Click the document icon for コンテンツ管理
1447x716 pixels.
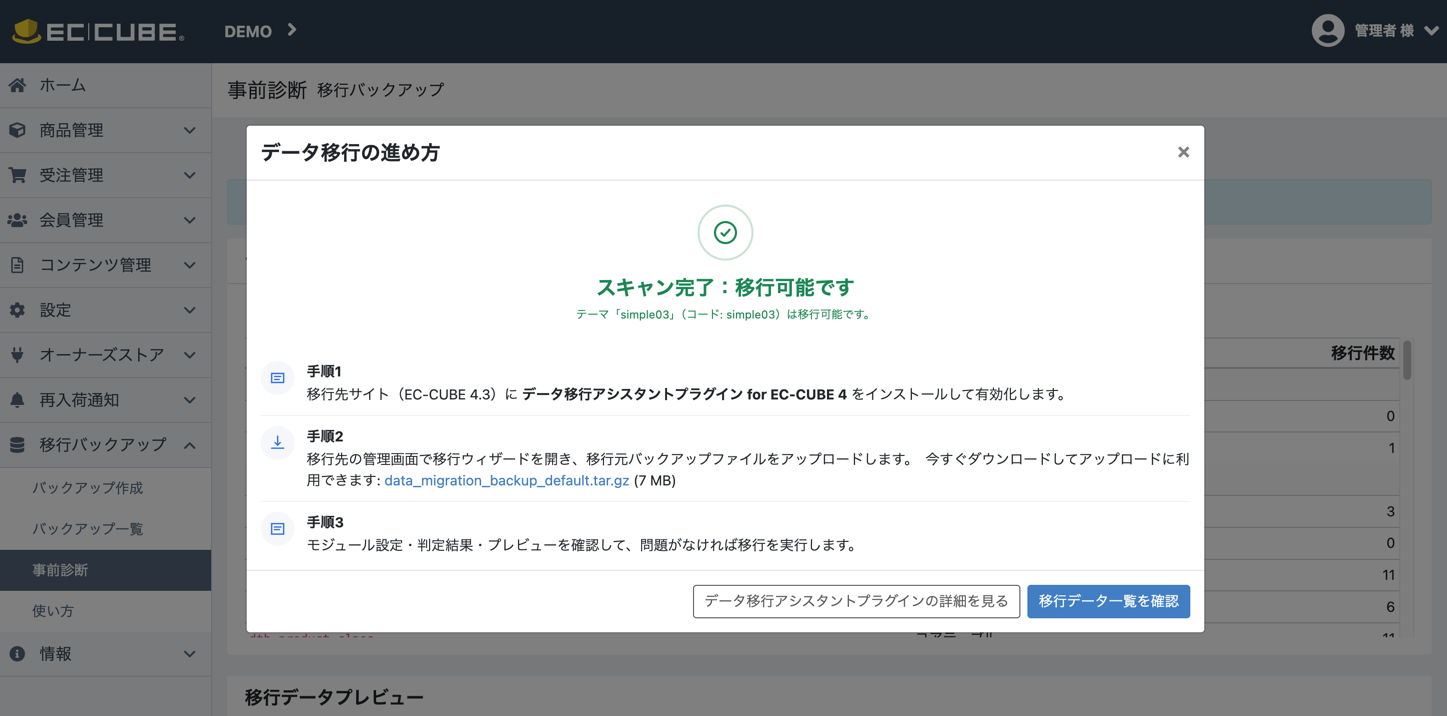point(17,265)
